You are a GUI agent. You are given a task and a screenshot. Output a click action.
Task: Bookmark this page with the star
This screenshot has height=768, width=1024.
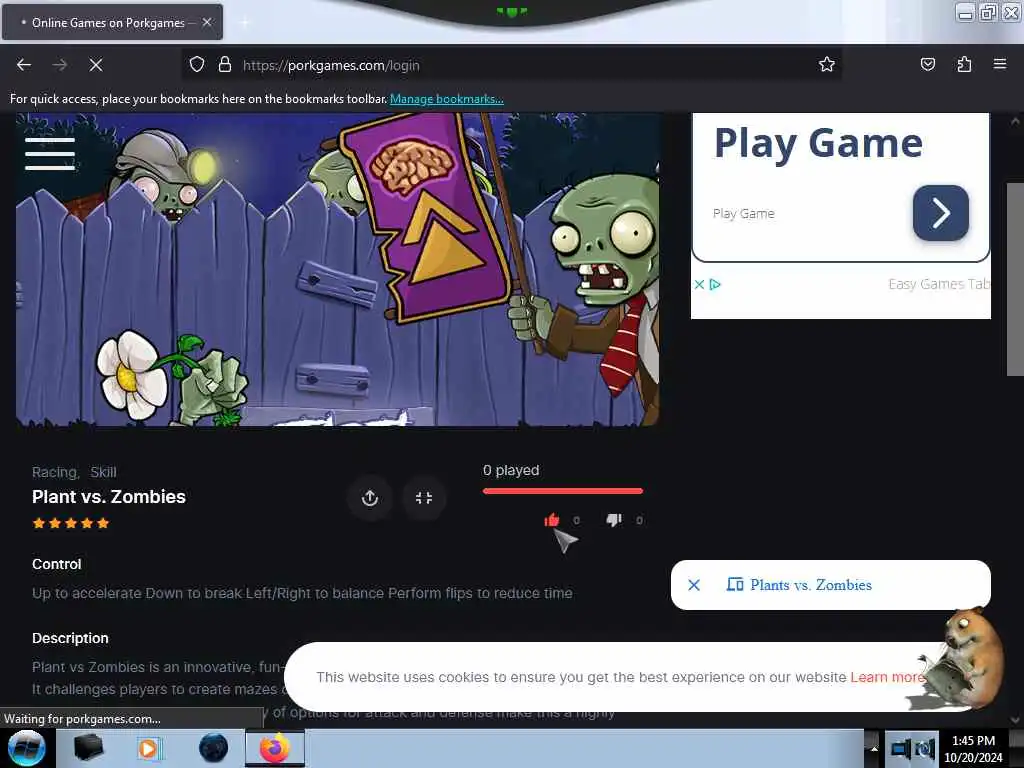(827, 64)
